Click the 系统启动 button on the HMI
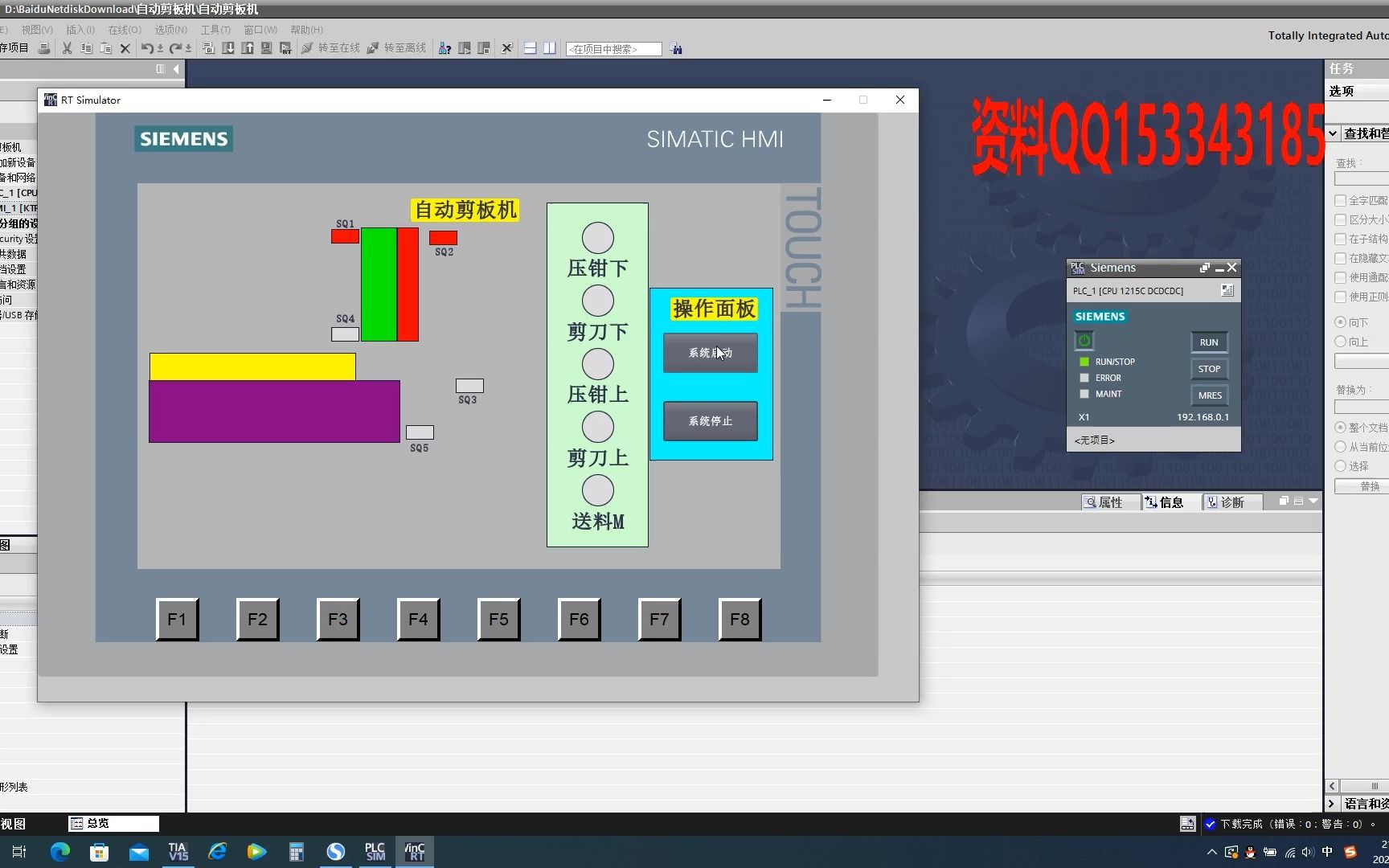The height and width of the screenshot is (868, 1389). [x=711, y=353]
